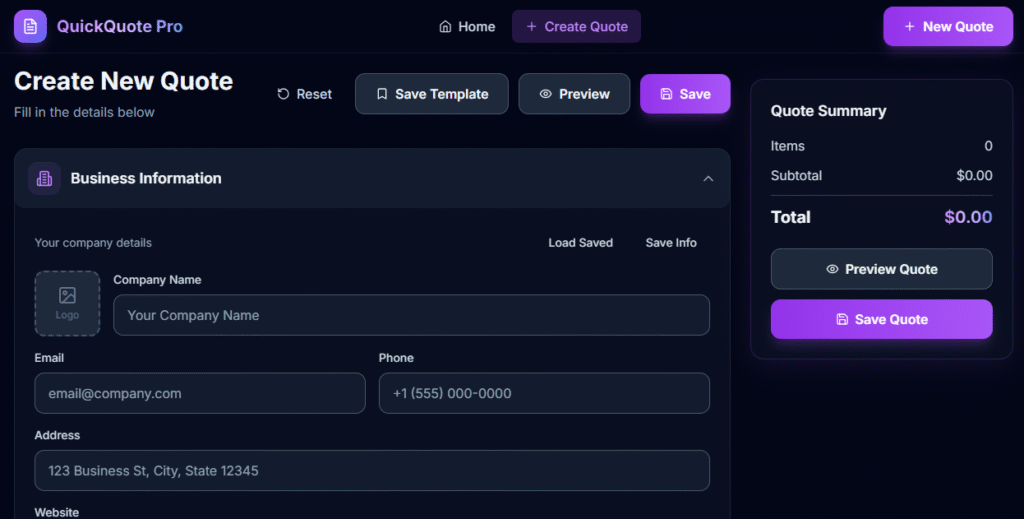Click the Business Information section title
The image size is (1024, 519).
pos(146,178)
